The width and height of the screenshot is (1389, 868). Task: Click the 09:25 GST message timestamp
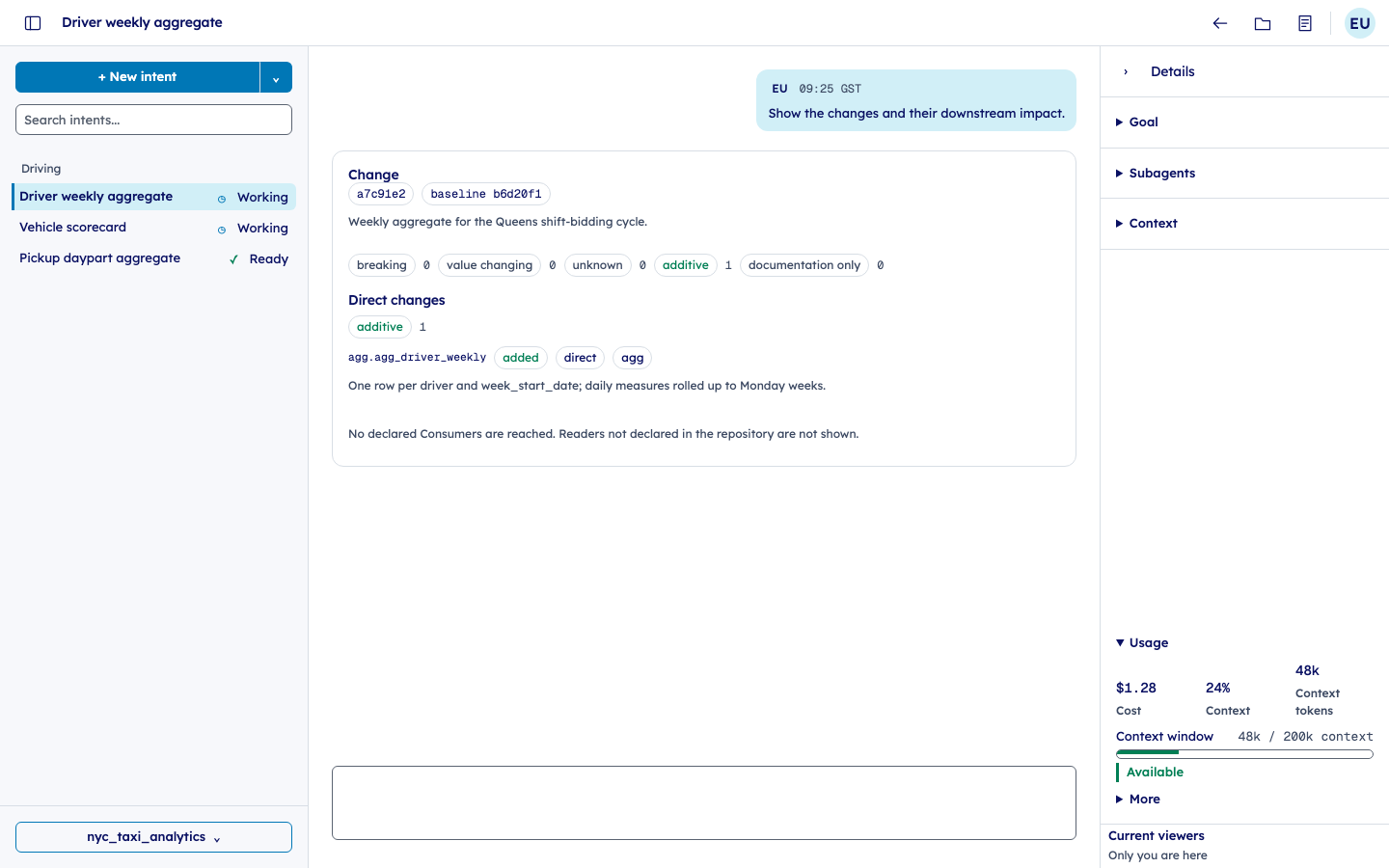(x=831, y=89)
